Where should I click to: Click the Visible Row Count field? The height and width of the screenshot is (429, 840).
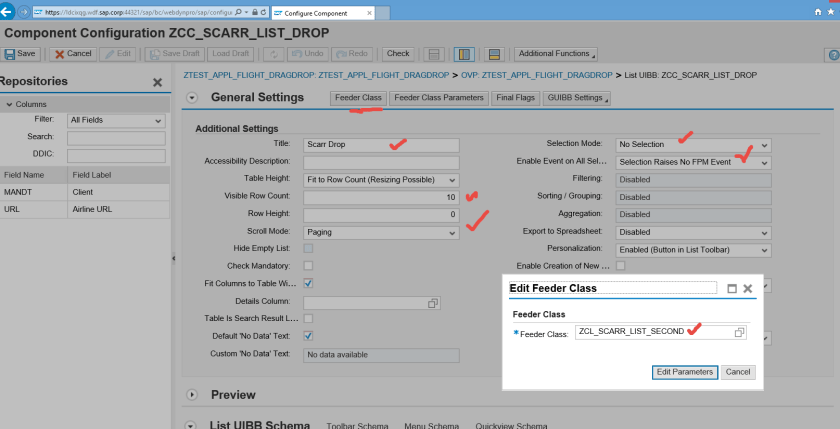[381, 198]
